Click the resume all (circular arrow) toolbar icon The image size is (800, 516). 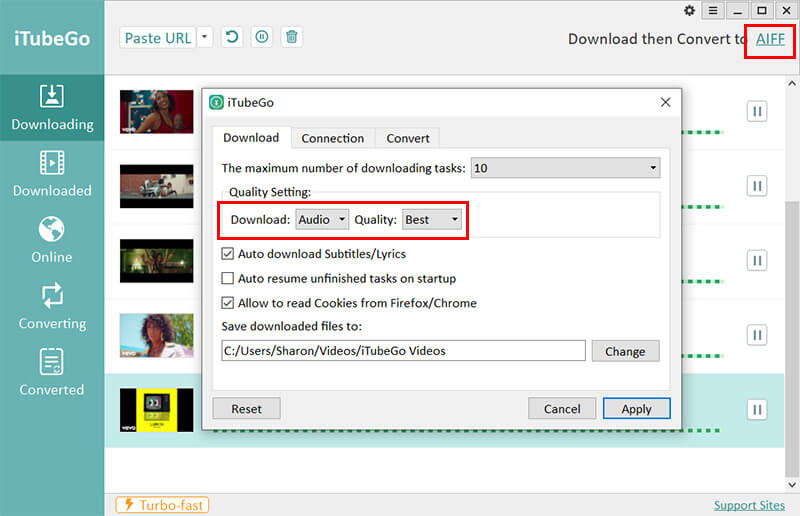232,37
